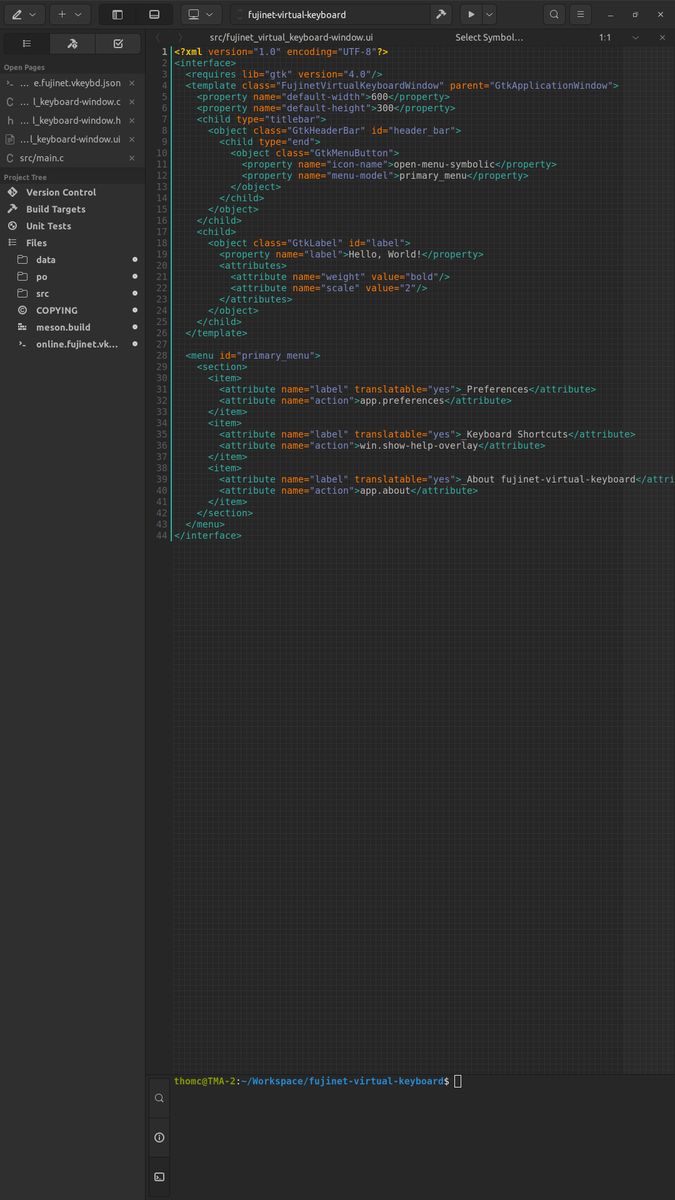This screenshot has width=675, height=1200.
Task: Switch to the checkbox todo sidebar tab
Action: coord(118,44)
